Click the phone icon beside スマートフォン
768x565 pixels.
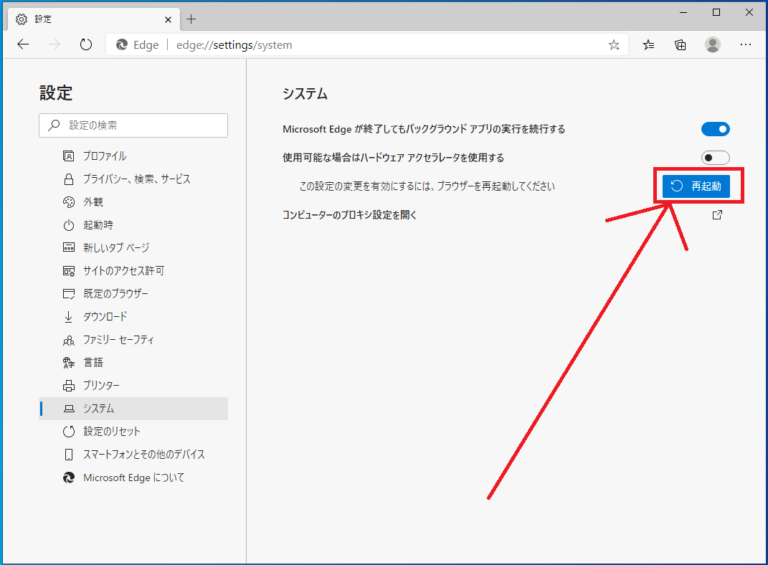[69, 454]
